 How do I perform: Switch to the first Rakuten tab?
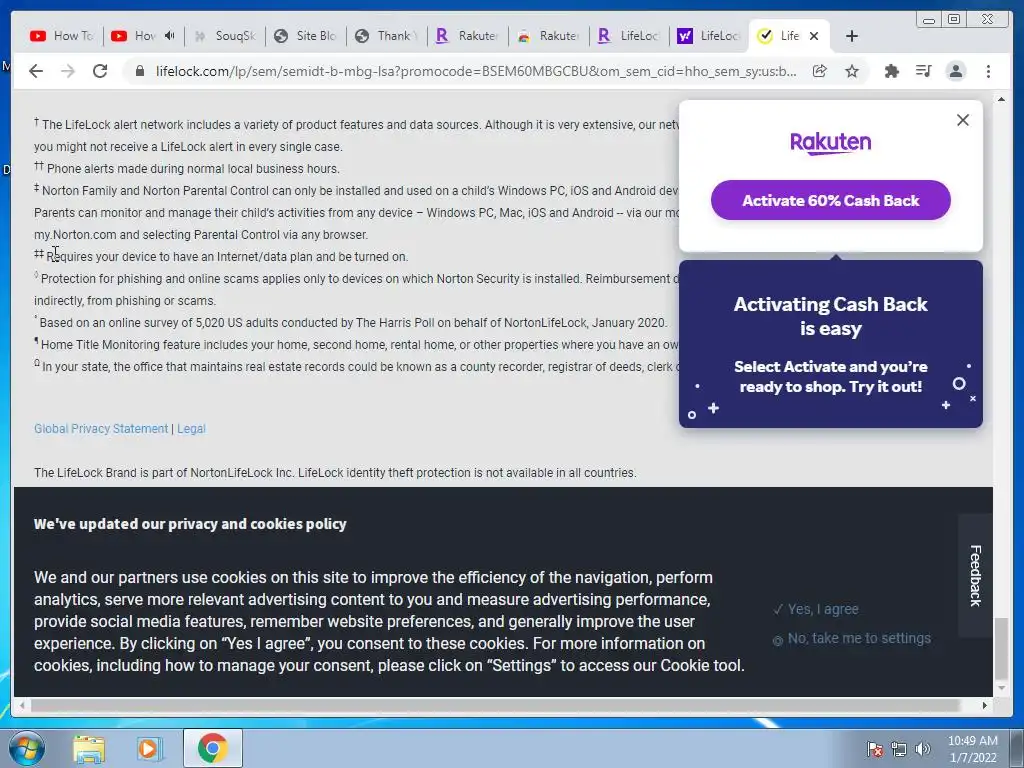point(467,36)
